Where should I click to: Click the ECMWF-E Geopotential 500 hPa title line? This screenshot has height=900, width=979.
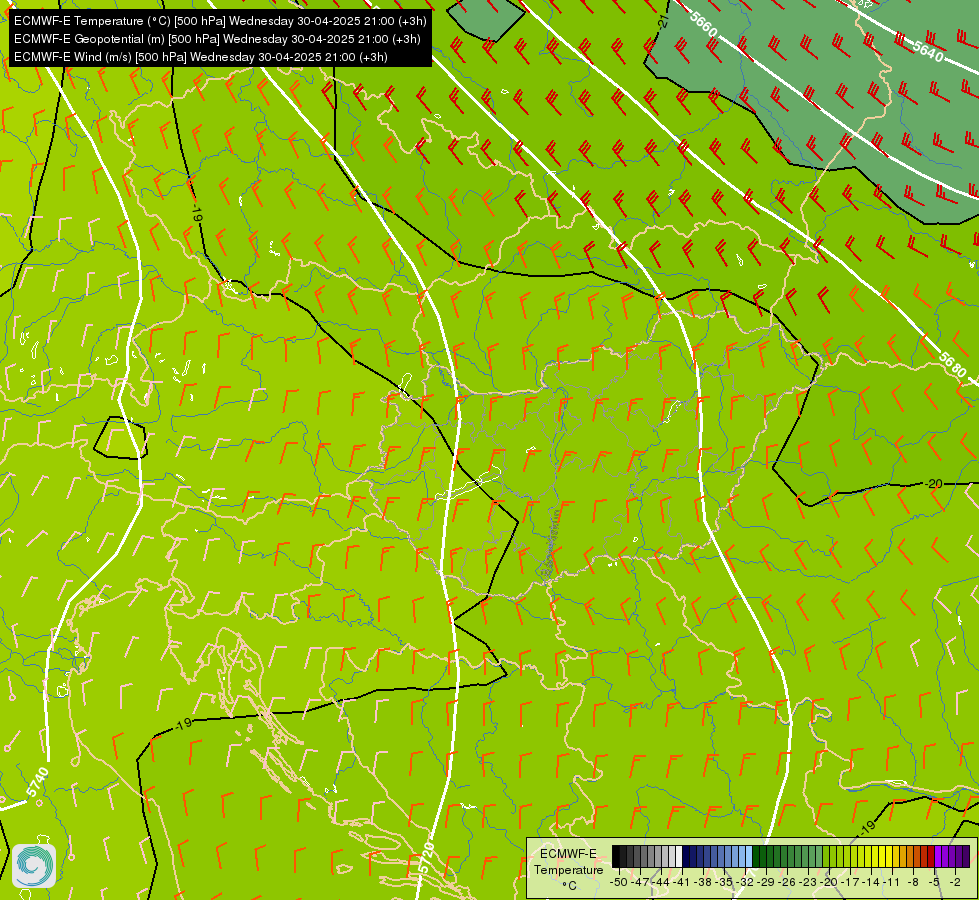[x=217, y=39]
